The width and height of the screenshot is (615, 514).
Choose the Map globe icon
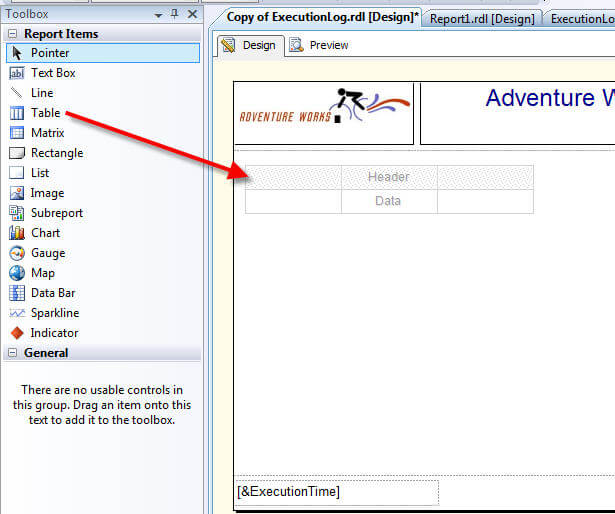click(x=16, y=273)
